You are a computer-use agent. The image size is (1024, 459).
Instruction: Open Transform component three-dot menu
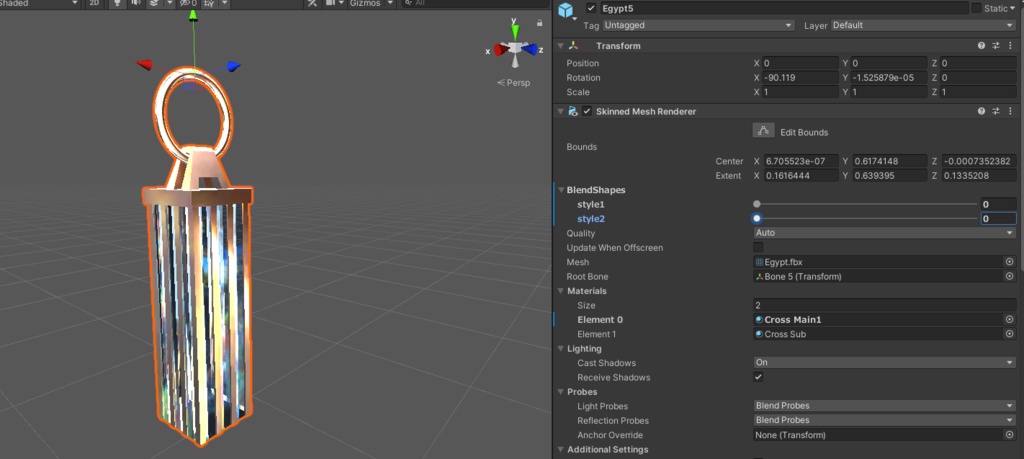1011,46
